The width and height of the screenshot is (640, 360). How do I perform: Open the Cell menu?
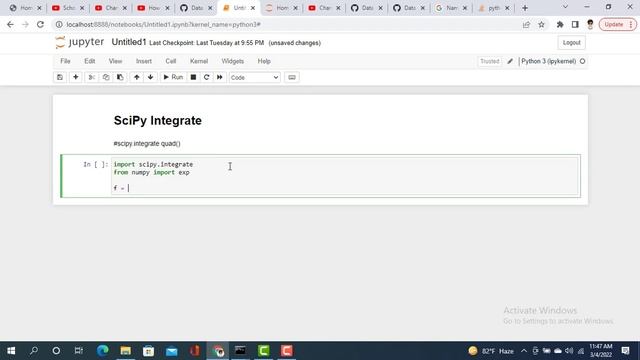(x=171, y=61)
